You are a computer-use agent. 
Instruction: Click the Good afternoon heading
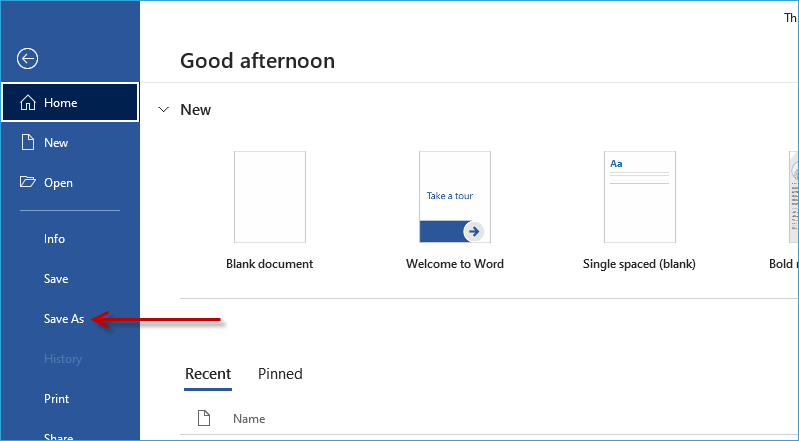pyautogui.click(x=257, y=61)
